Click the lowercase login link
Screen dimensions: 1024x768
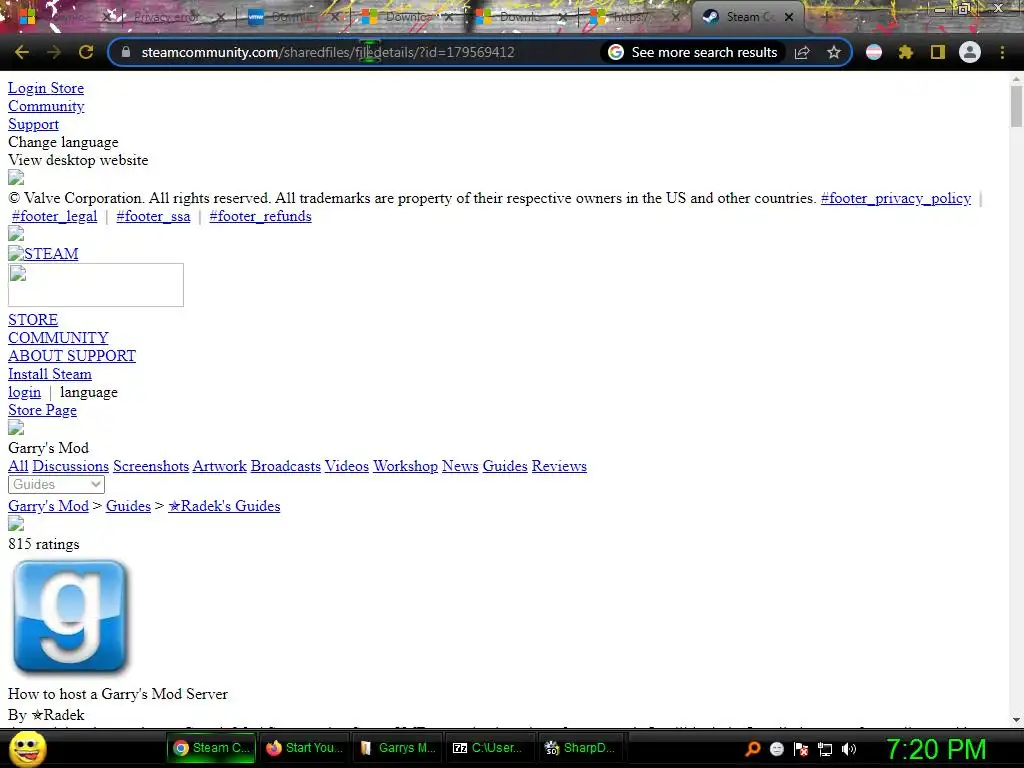coord(24,392)
